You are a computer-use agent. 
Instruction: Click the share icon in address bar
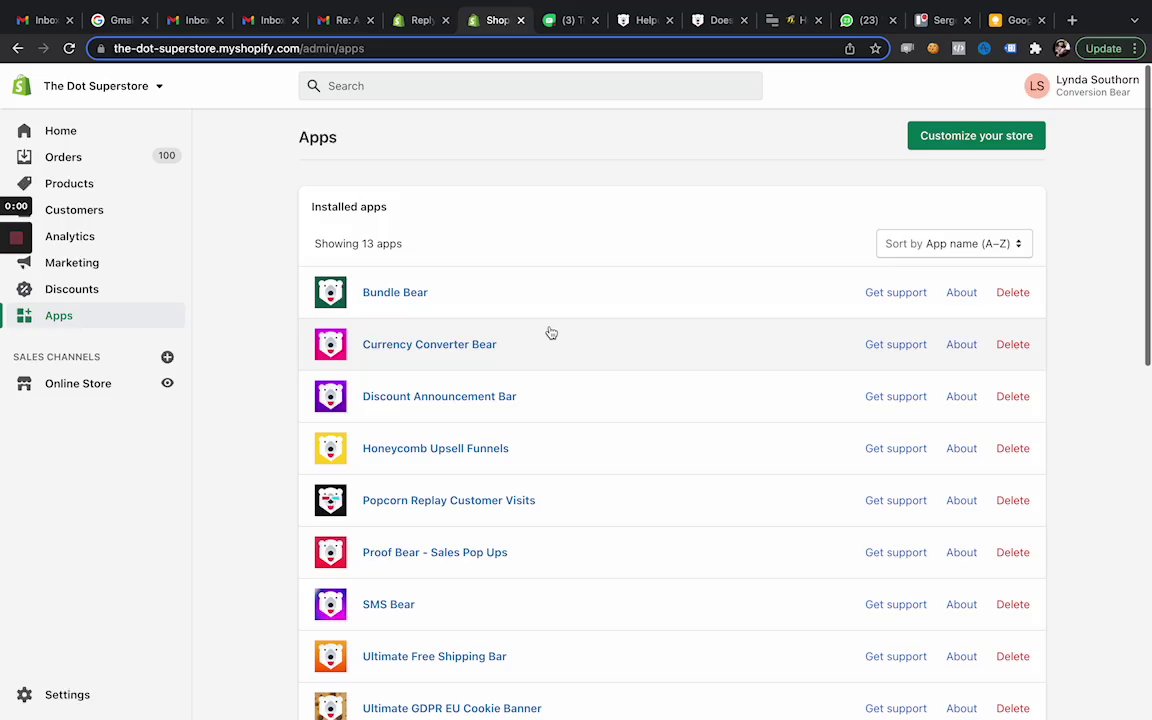(849, 48)
